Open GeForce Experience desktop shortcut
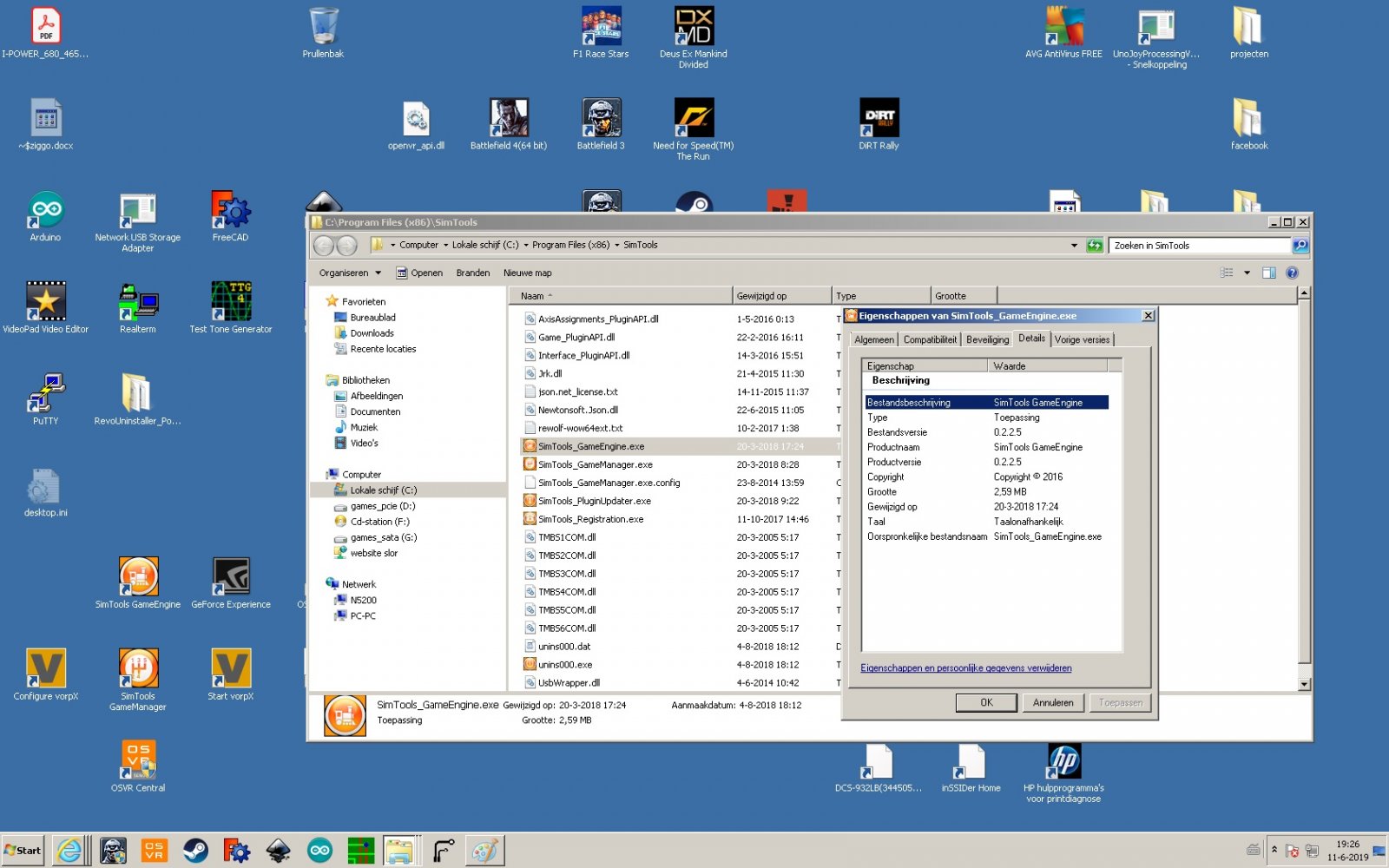This screenshot has height=868, width=1389. [x=230, y=583]
